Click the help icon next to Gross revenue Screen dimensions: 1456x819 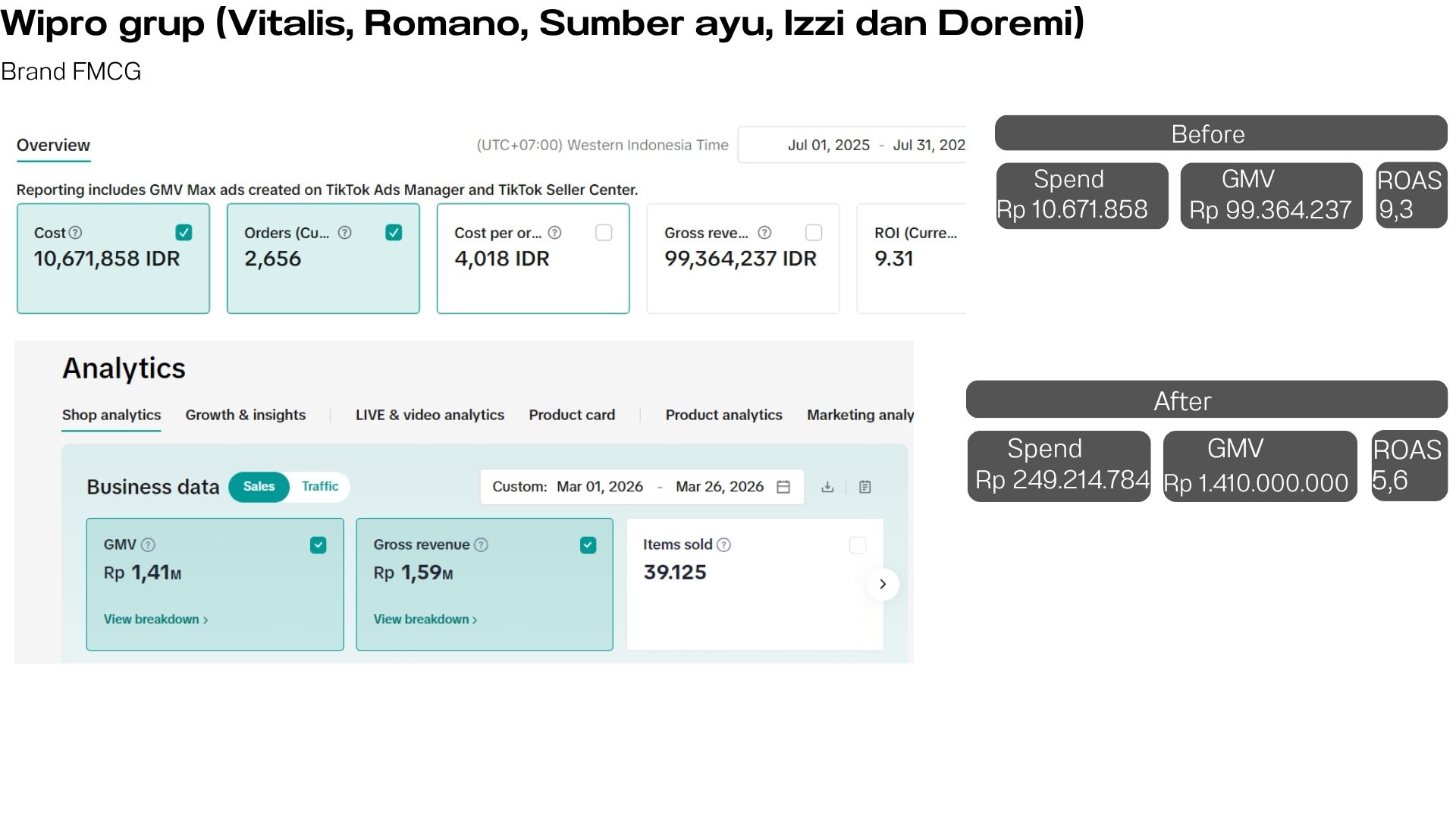click(481, 544)
